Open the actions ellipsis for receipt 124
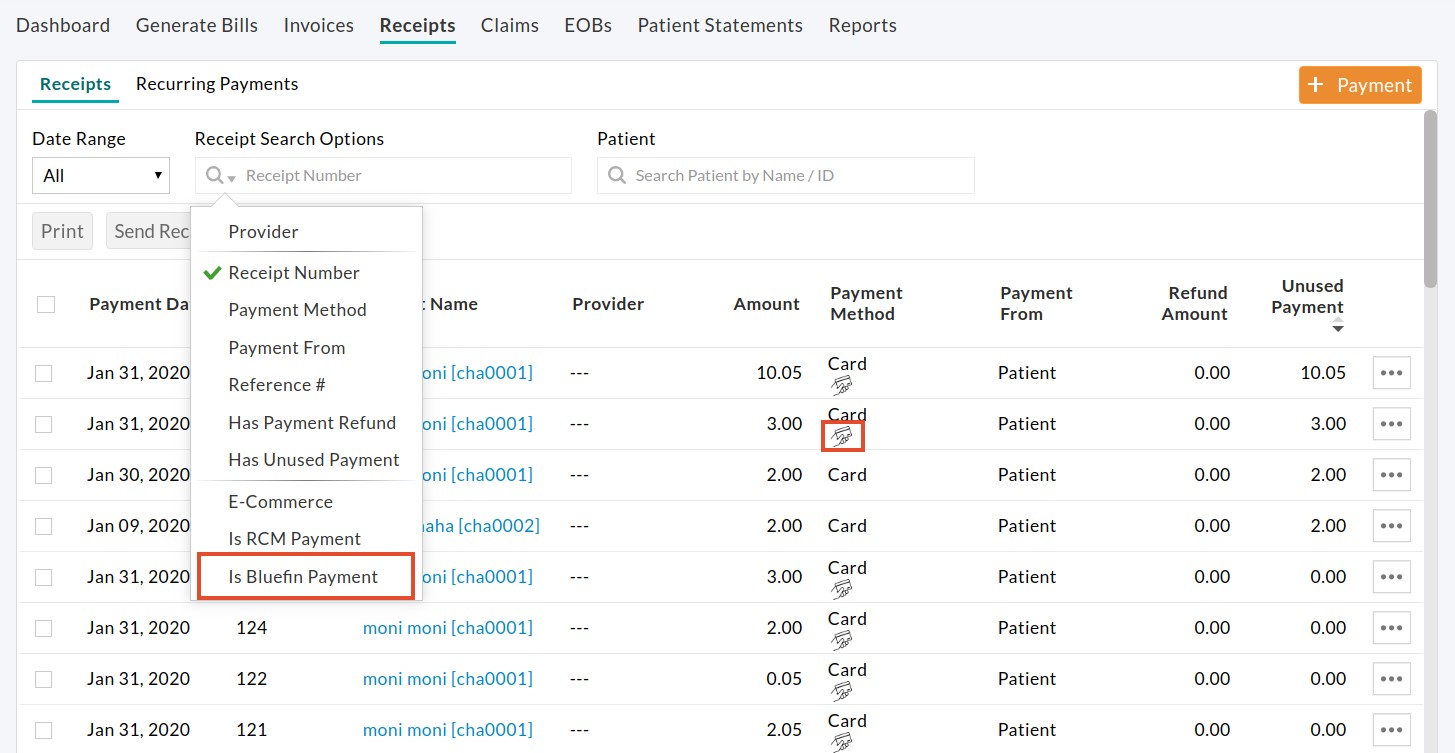The image size is (1455, 753). coord(1391,627)
